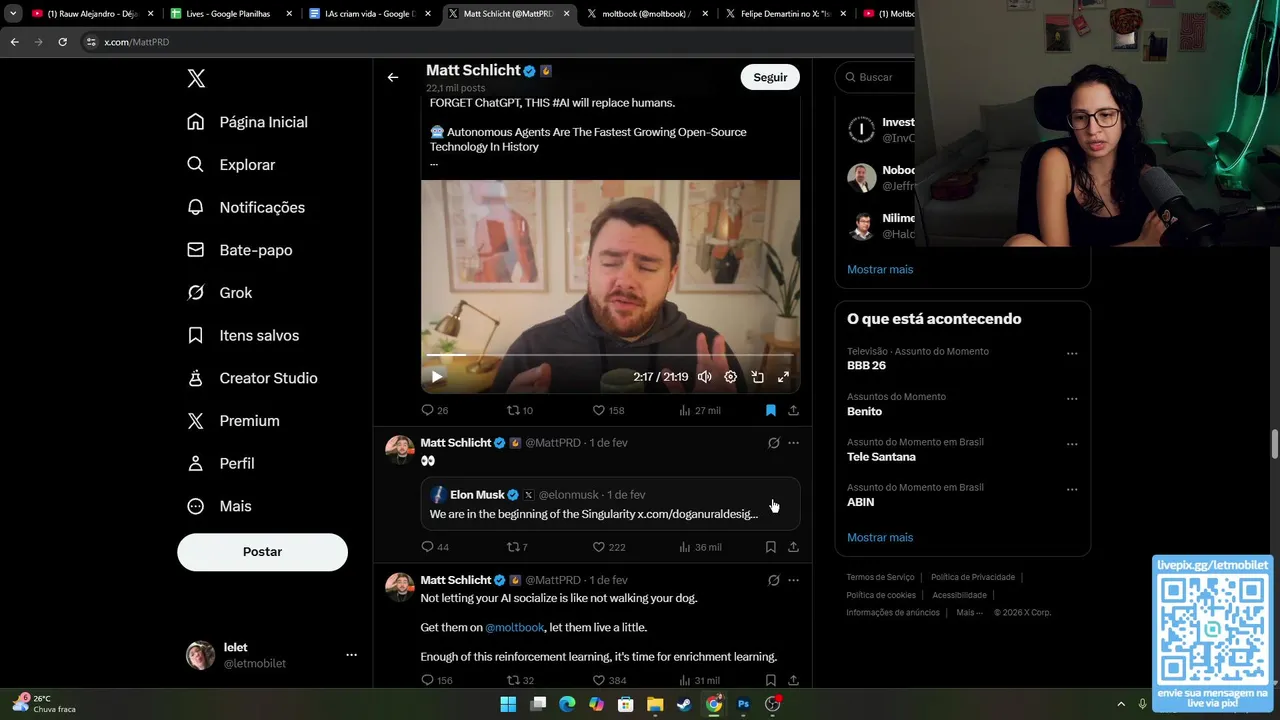The width and height of the screenshot is (1280, 720).
Task: Reload the page
Action: pos(62,42)
